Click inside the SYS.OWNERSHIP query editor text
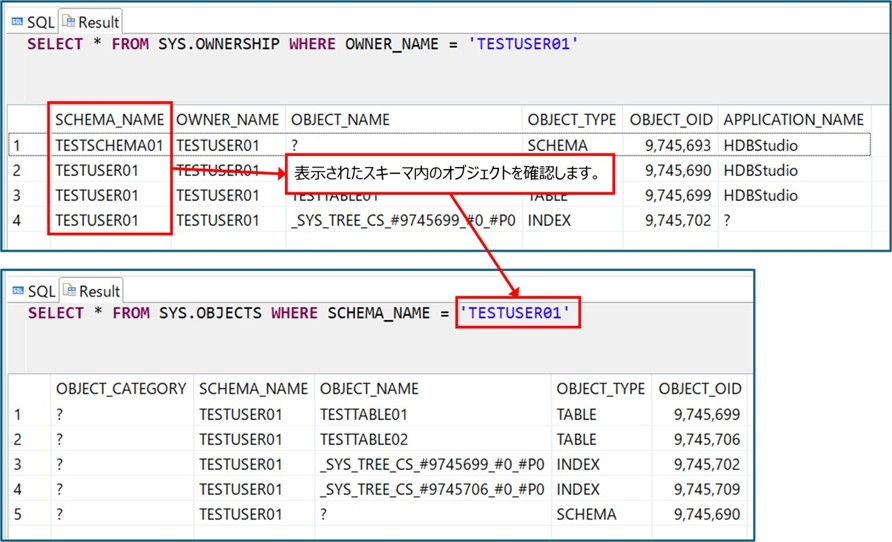Image resolution: width=892 pixels, height=542 pixels. pyautogui.click(x=300, y=44)
